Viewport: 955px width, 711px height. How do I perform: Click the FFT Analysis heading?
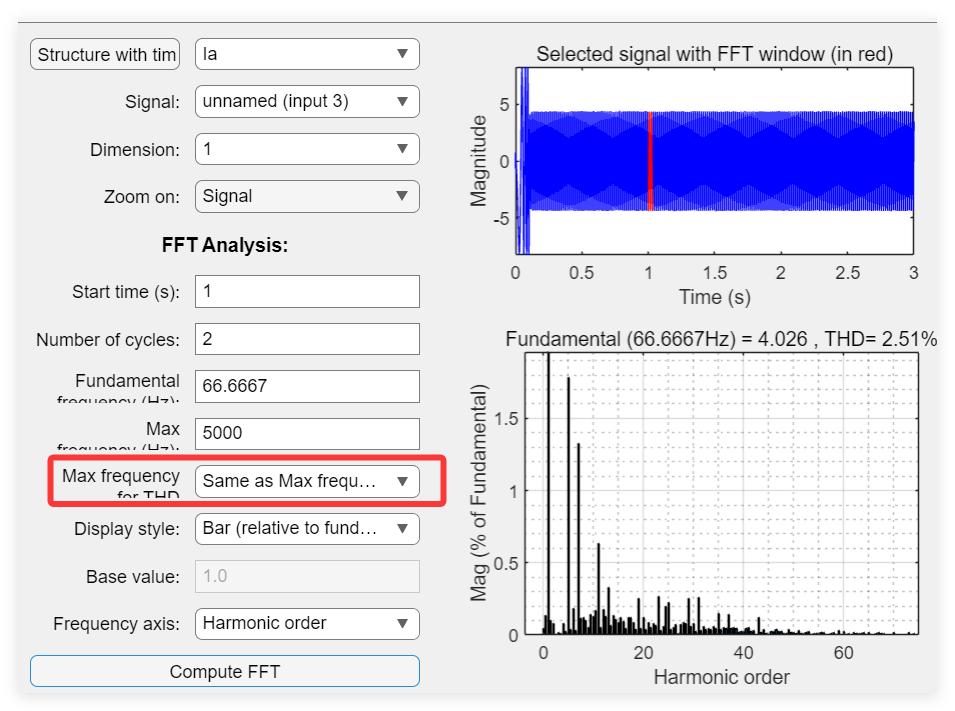[x=225, y=245]
